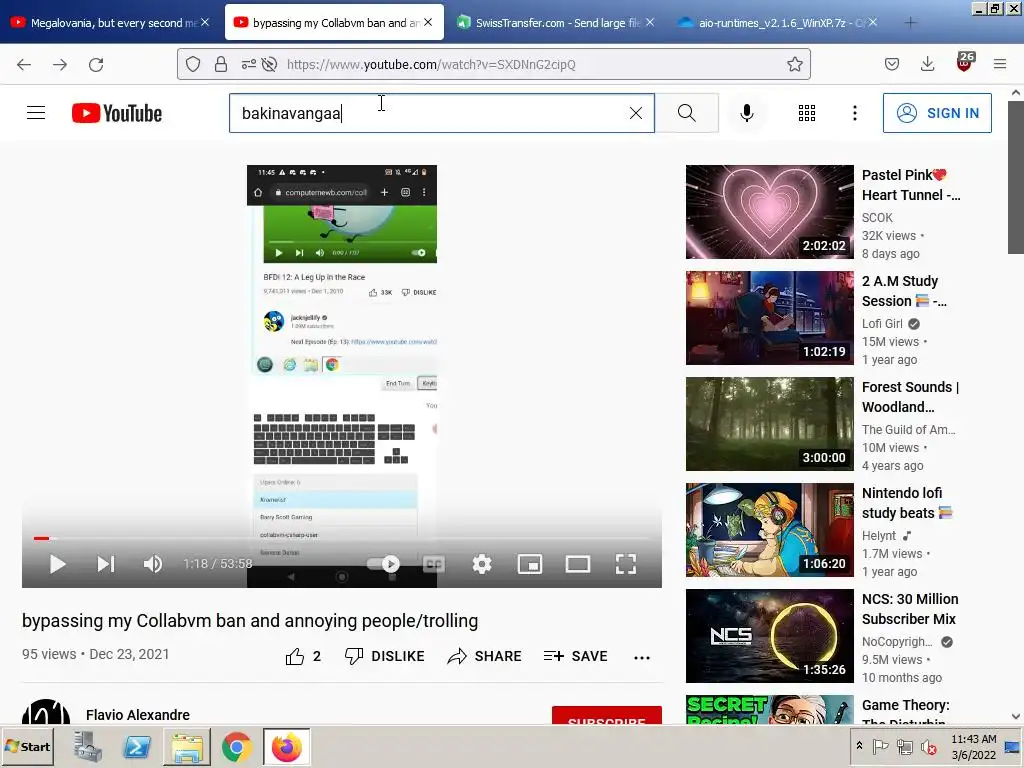
Task: Click the SIGN IN button
Action: 937,113
